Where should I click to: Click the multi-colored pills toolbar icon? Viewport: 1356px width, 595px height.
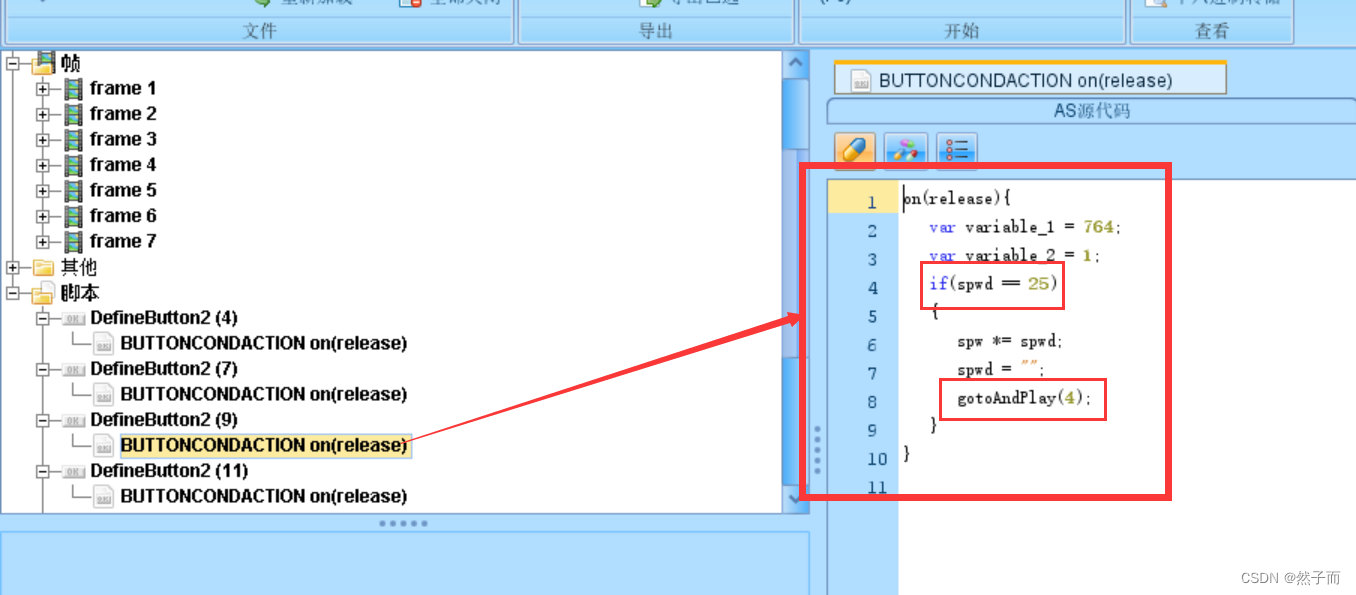(x=906, y=150)
